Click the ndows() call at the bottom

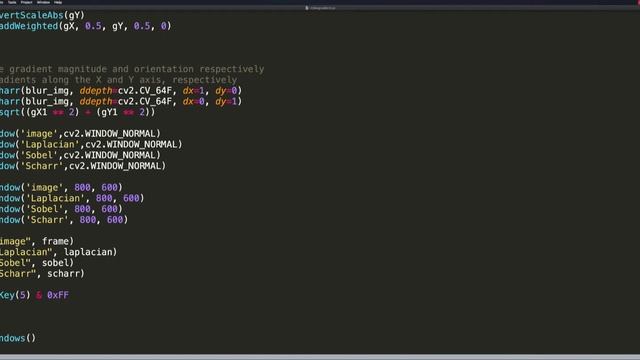click(18, 338)
